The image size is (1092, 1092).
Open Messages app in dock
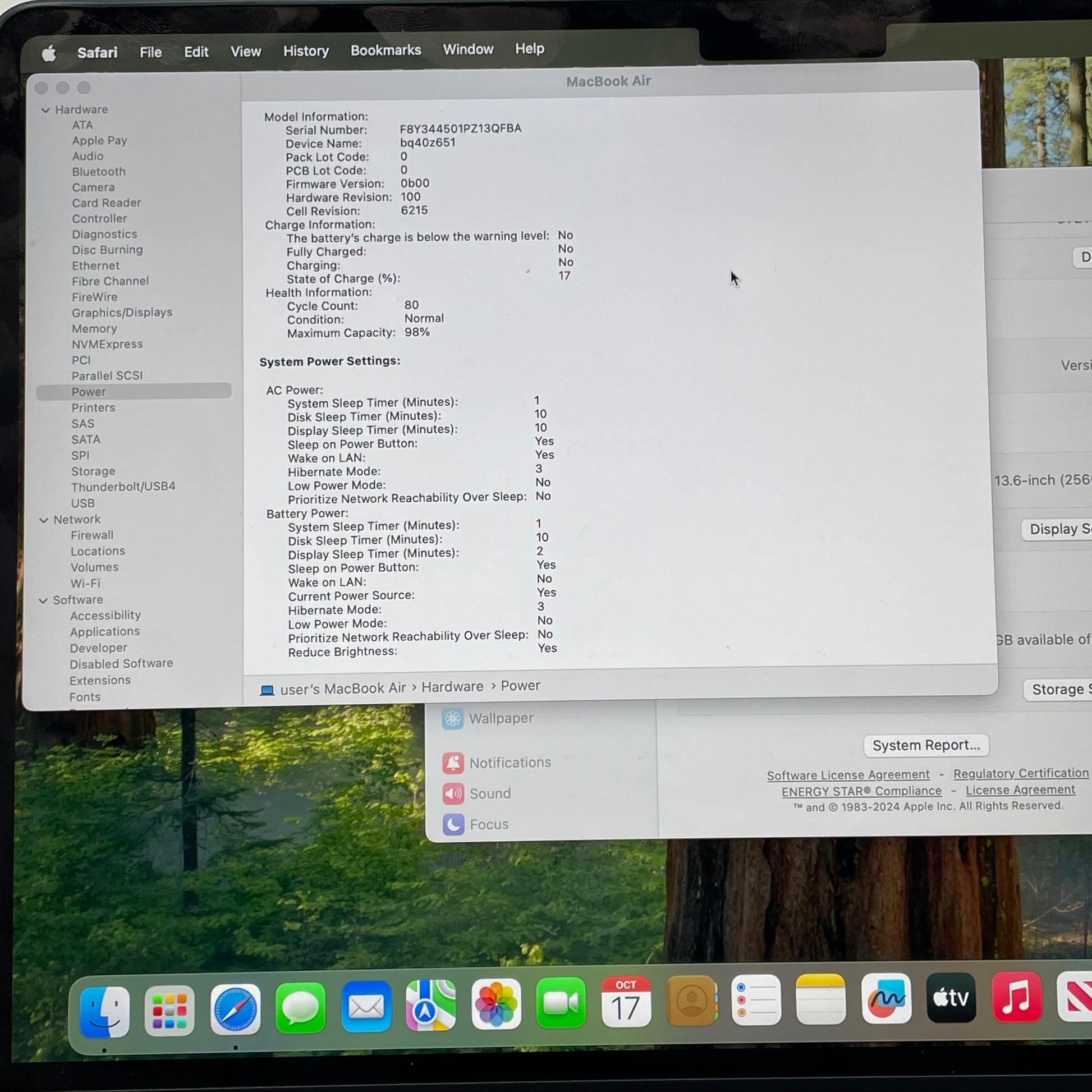coord(301,1008)
